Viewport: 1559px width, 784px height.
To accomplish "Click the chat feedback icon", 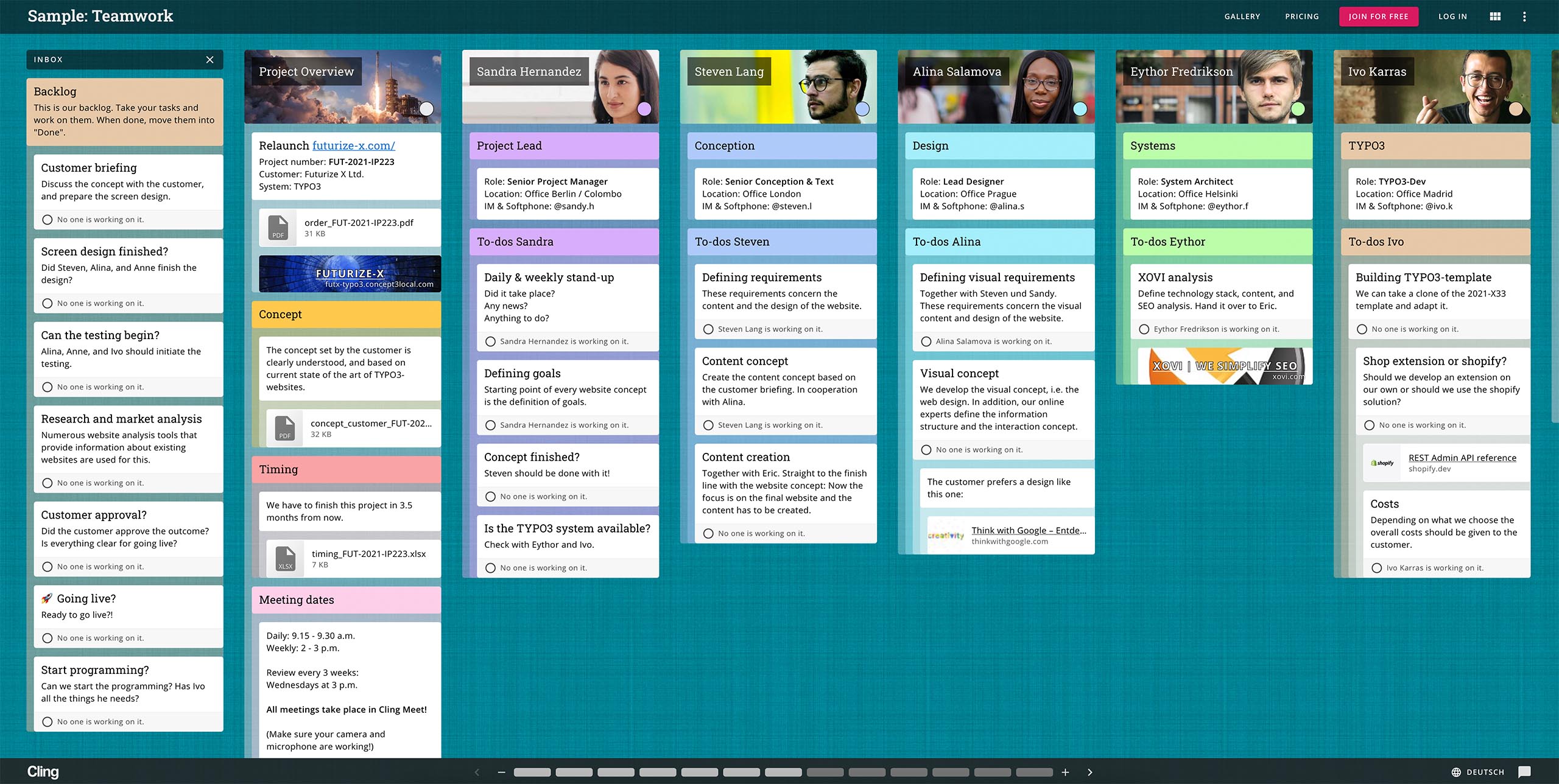I will [1524, 772].
